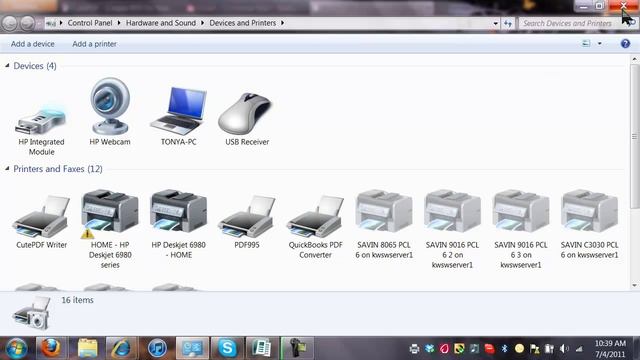Viewport: 640px width, 360px height.
Task: Expand the Hardware and Sound breadcrumb arrow
Action: click(202, 23)
